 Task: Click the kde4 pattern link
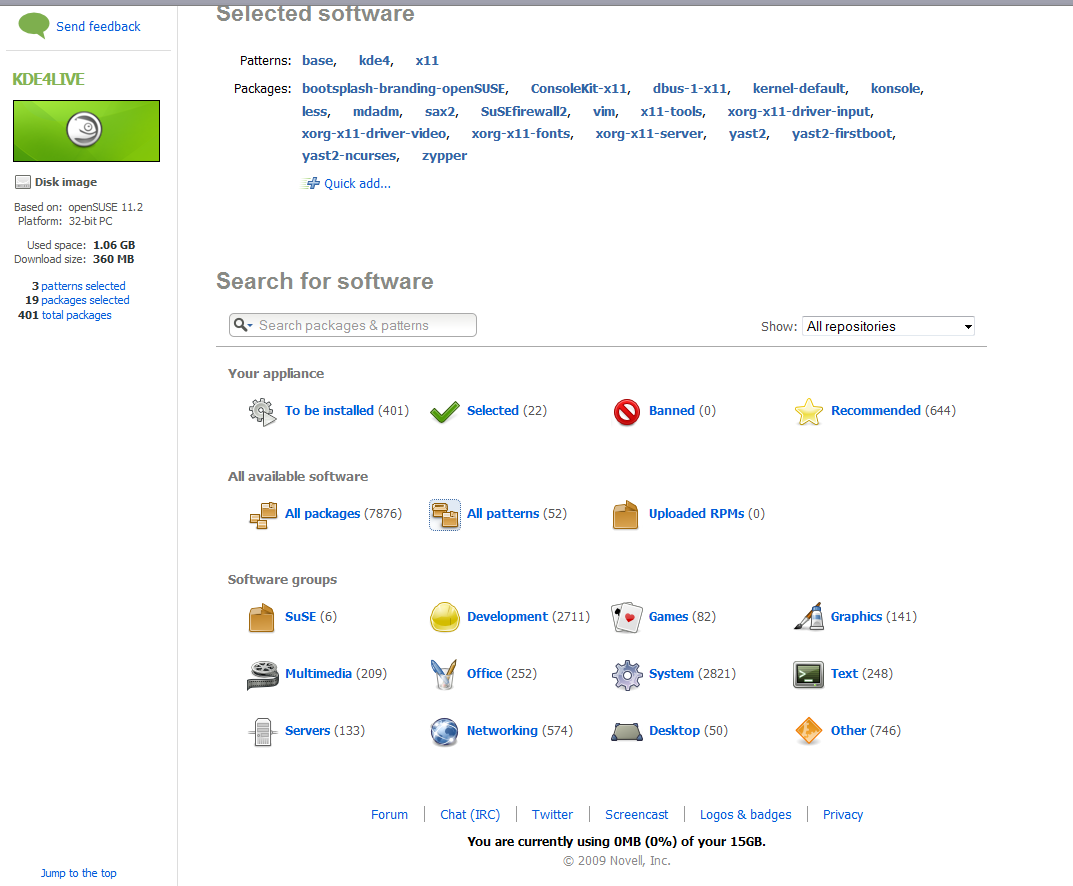click(x=374, y=60)
